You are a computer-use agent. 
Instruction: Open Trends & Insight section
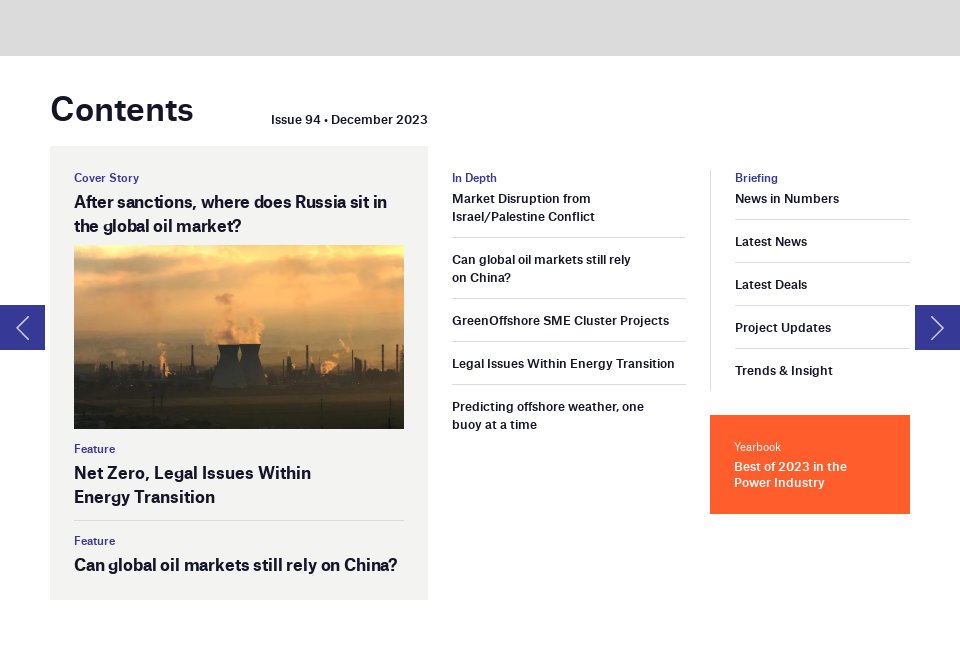(x=784, y=370)
